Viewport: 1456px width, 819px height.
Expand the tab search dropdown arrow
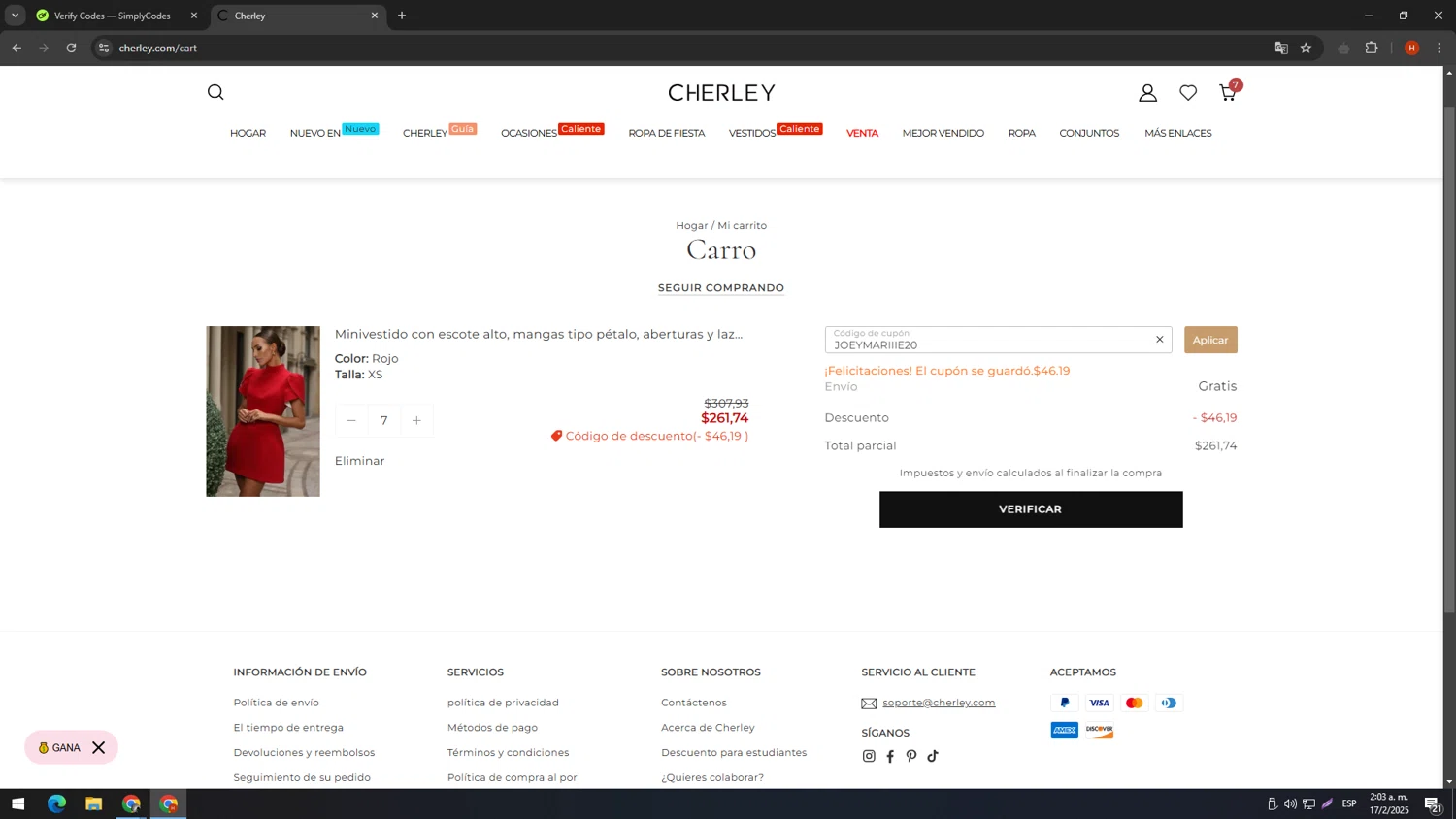(x=15, y=16)
